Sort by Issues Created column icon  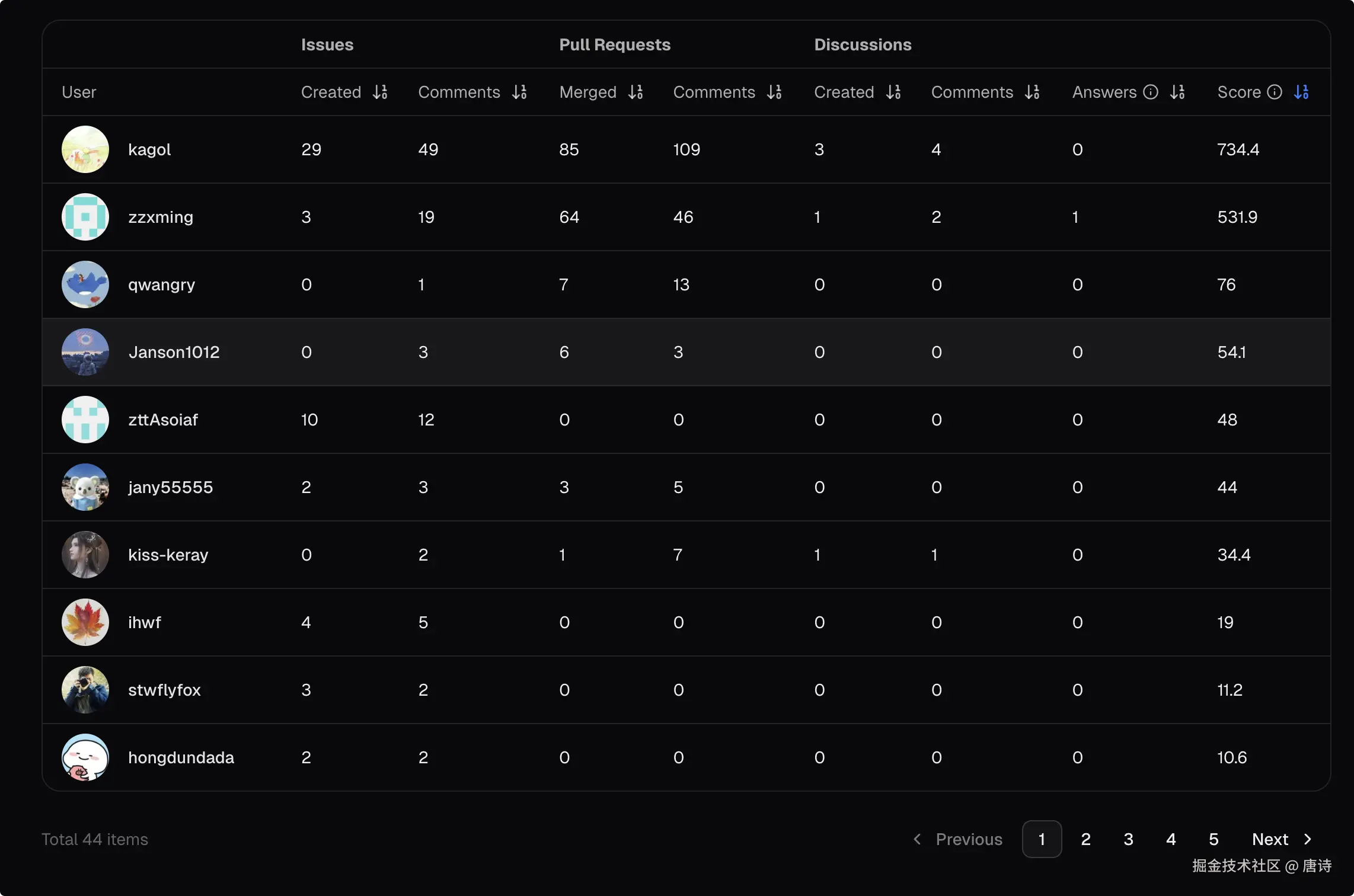(x=380, y=92)
